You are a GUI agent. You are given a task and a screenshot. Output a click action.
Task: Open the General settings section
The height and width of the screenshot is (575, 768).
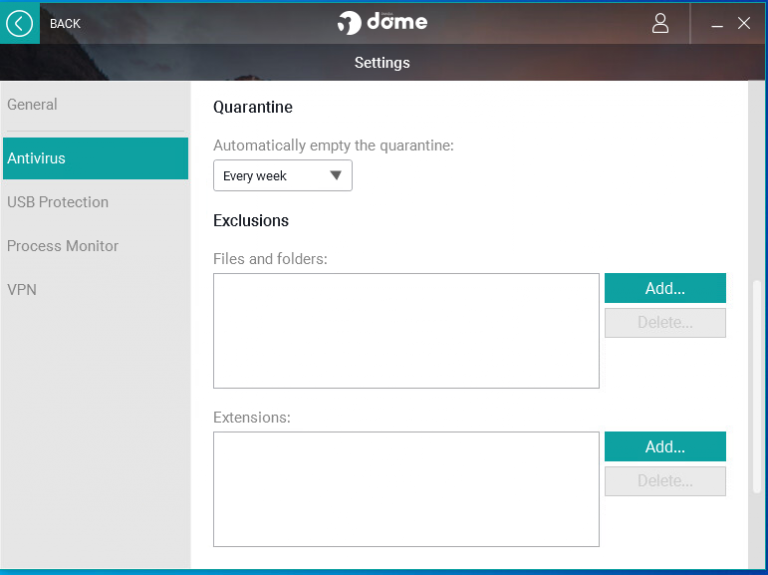pyautogui.click(x=32, y=105)
